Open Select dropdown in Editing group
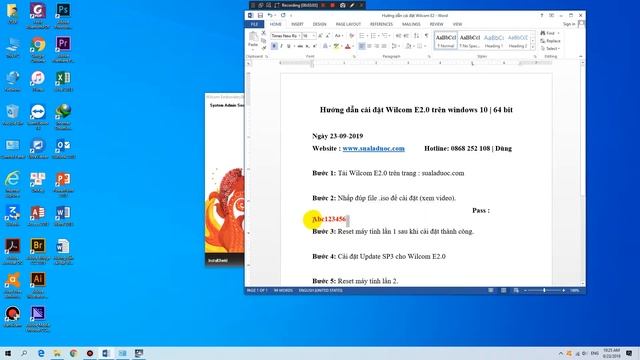640x360 pixels. point(550,49)
